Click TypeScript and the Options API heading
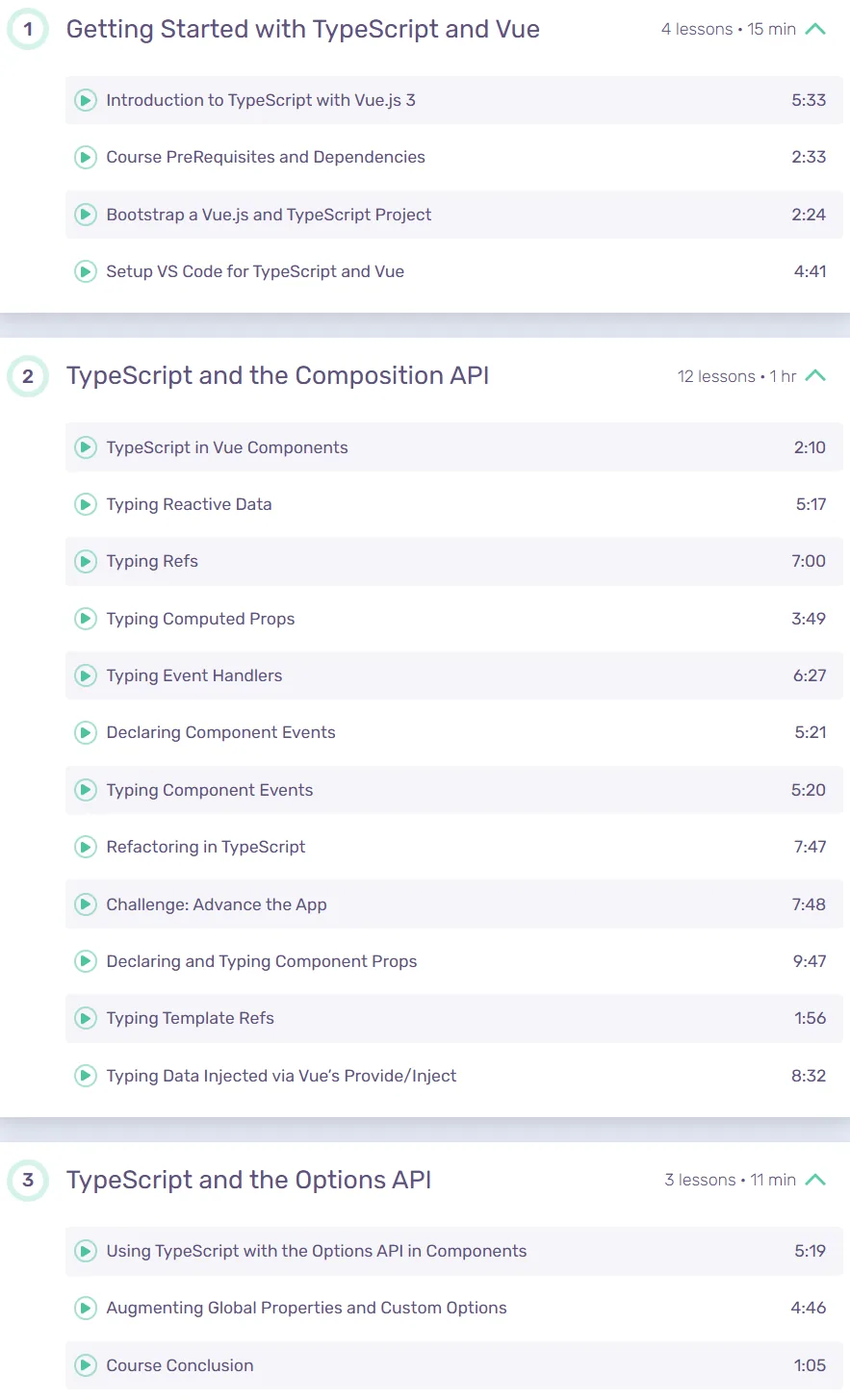 (249, 1181)
